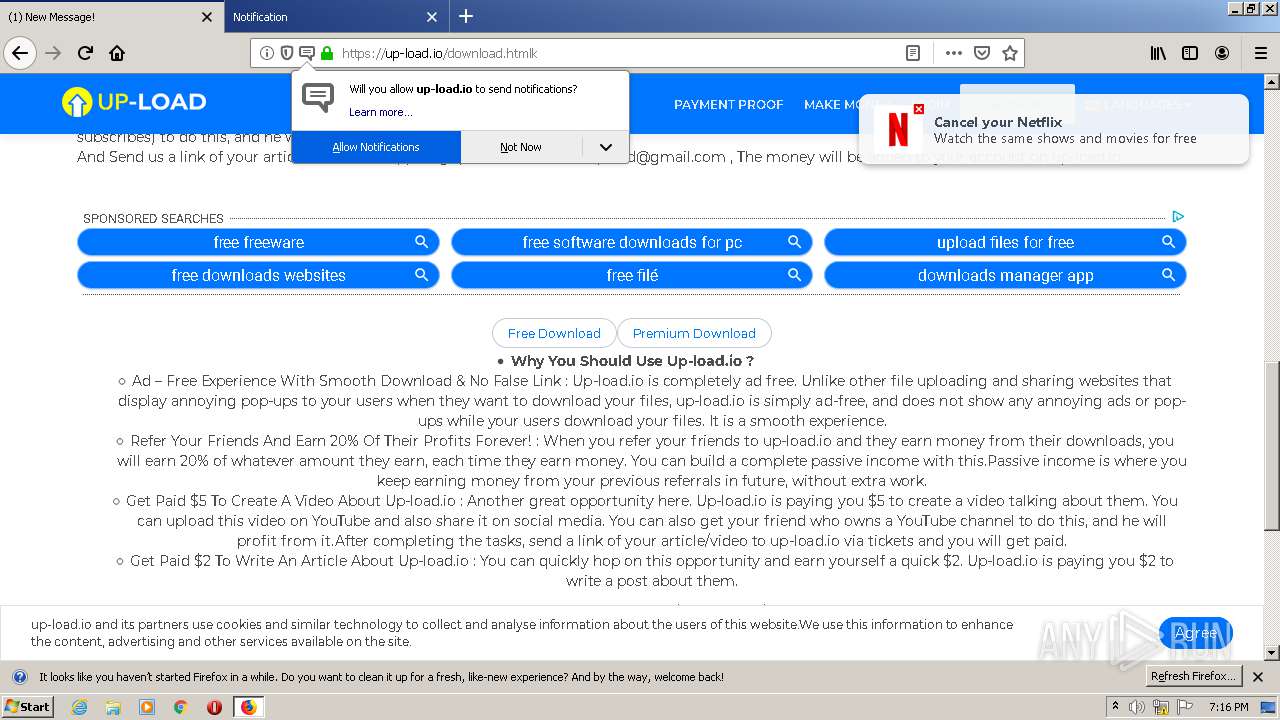1280x720 pixels.
Task: Agree to the cookie notice
Action: 1195,633
